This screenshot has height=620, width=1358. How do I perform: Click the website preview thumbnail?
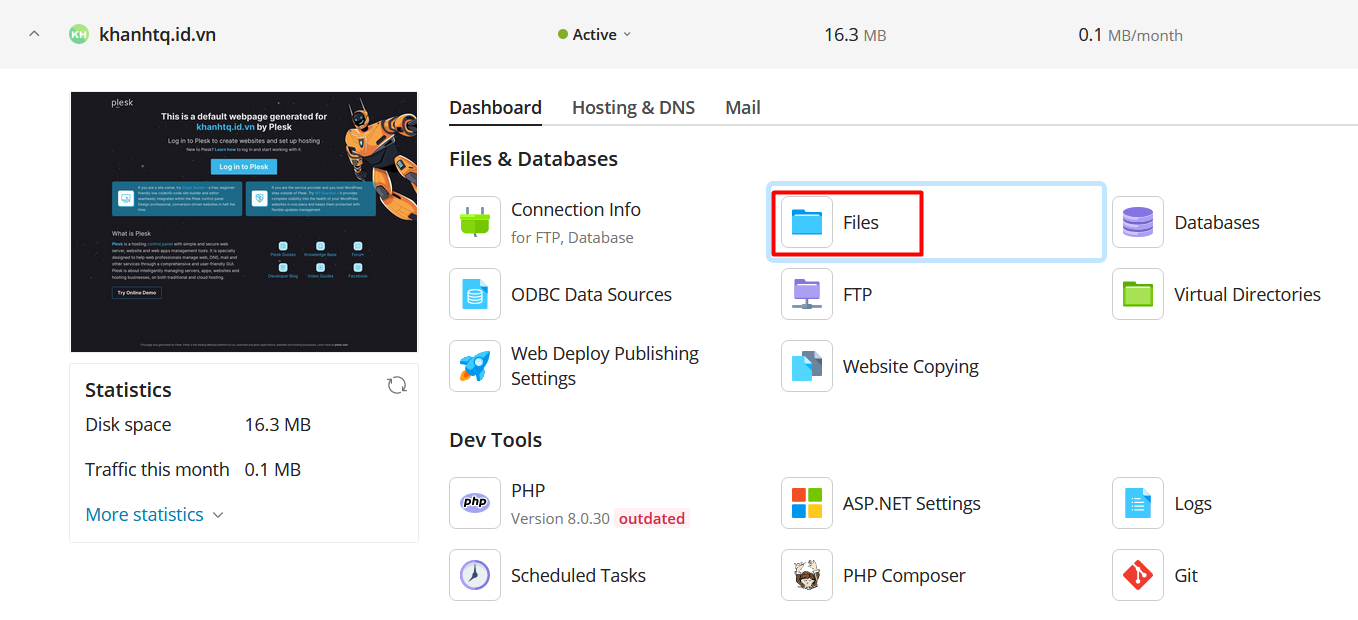(x=244, y=222)
